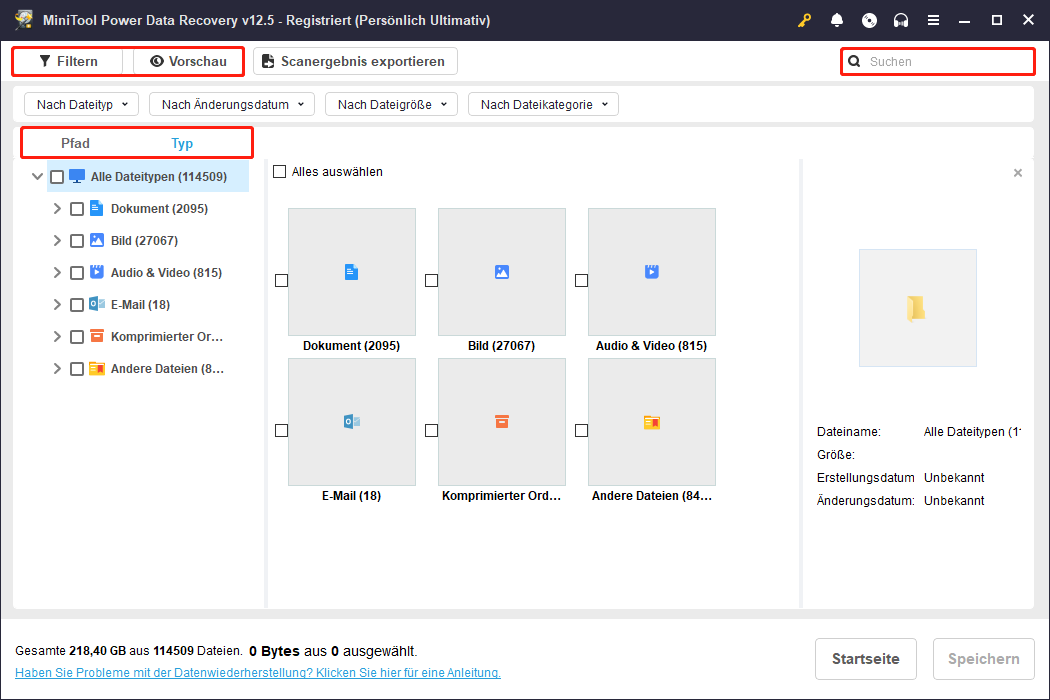Open the Komprimierter Ord... thumbnail
1050x700 pixels.
(502, 422)
